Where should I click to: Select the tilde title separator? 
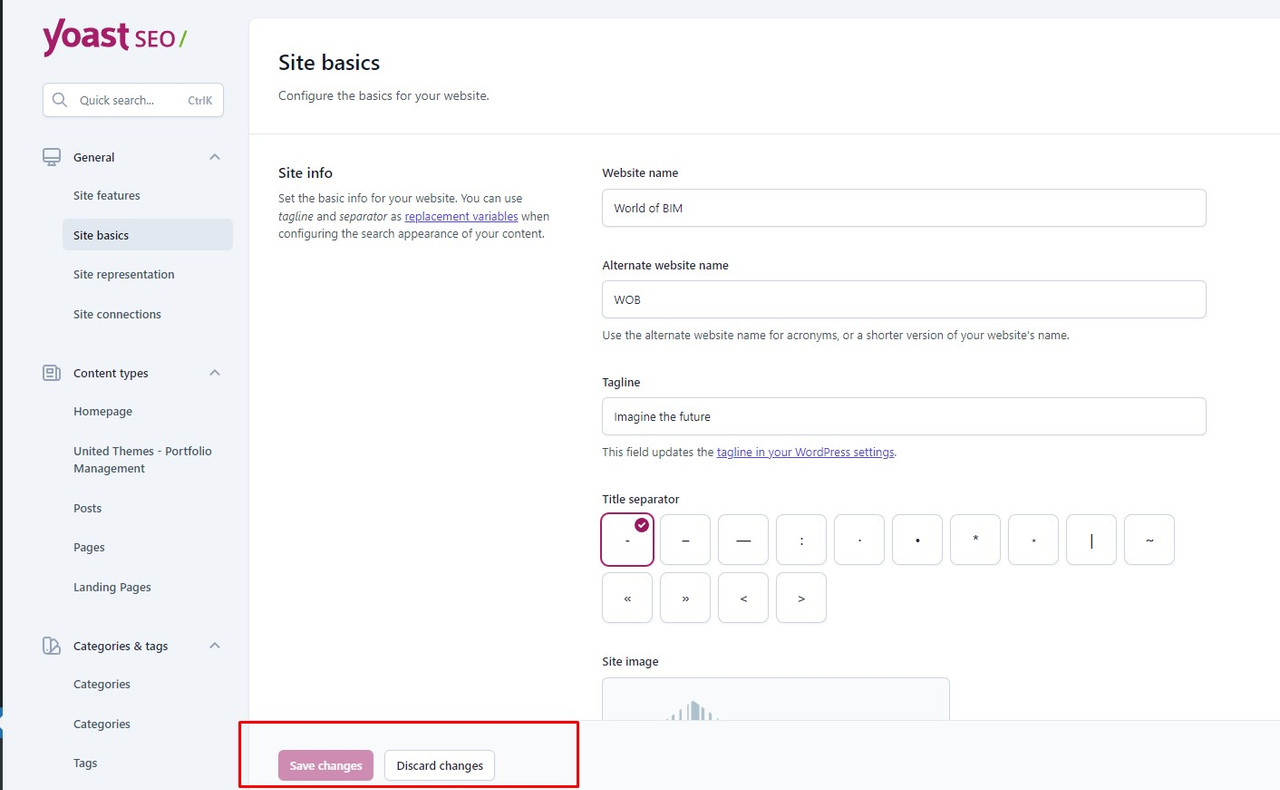click(1149, 540)
